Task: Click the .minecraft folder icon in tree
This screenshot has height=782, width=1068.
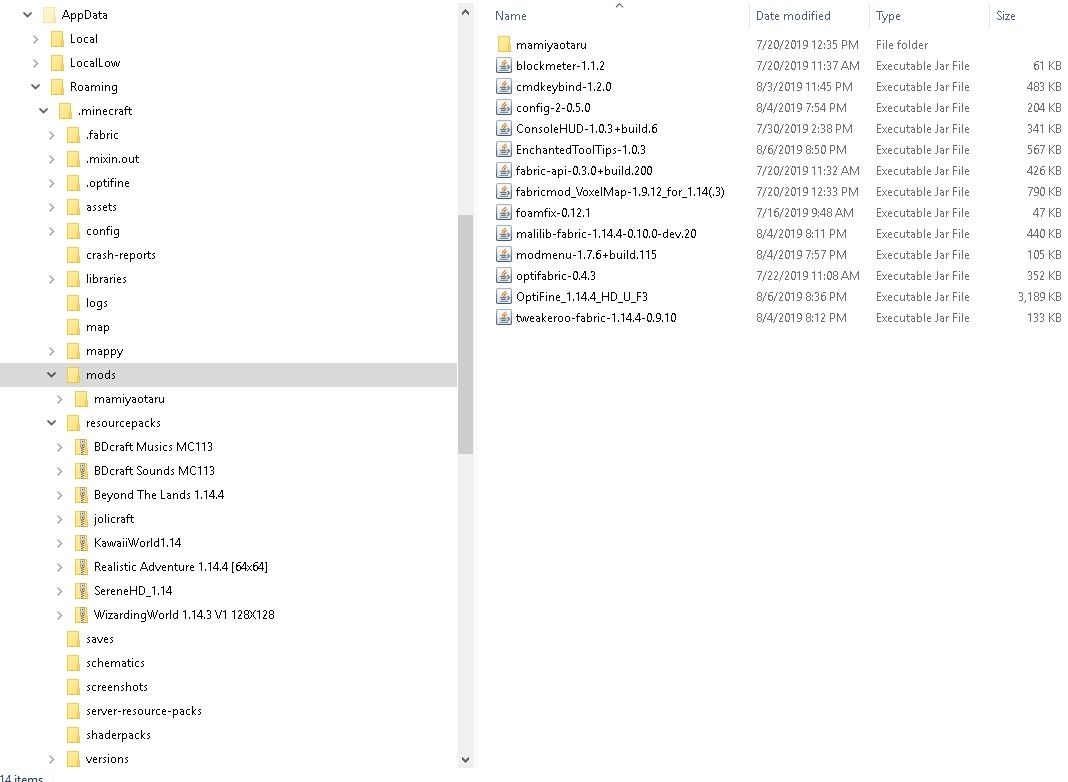Action: pyautogui.click(x=65, y=111)
